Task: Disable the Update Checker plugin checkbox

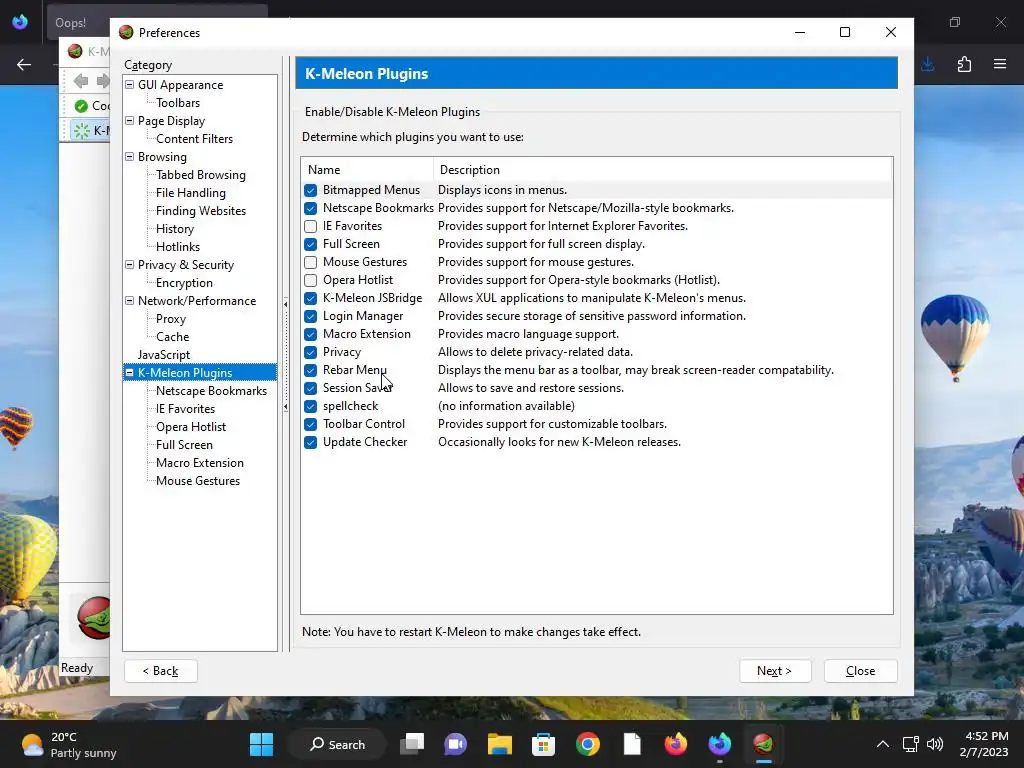Action: coord(311,442)
